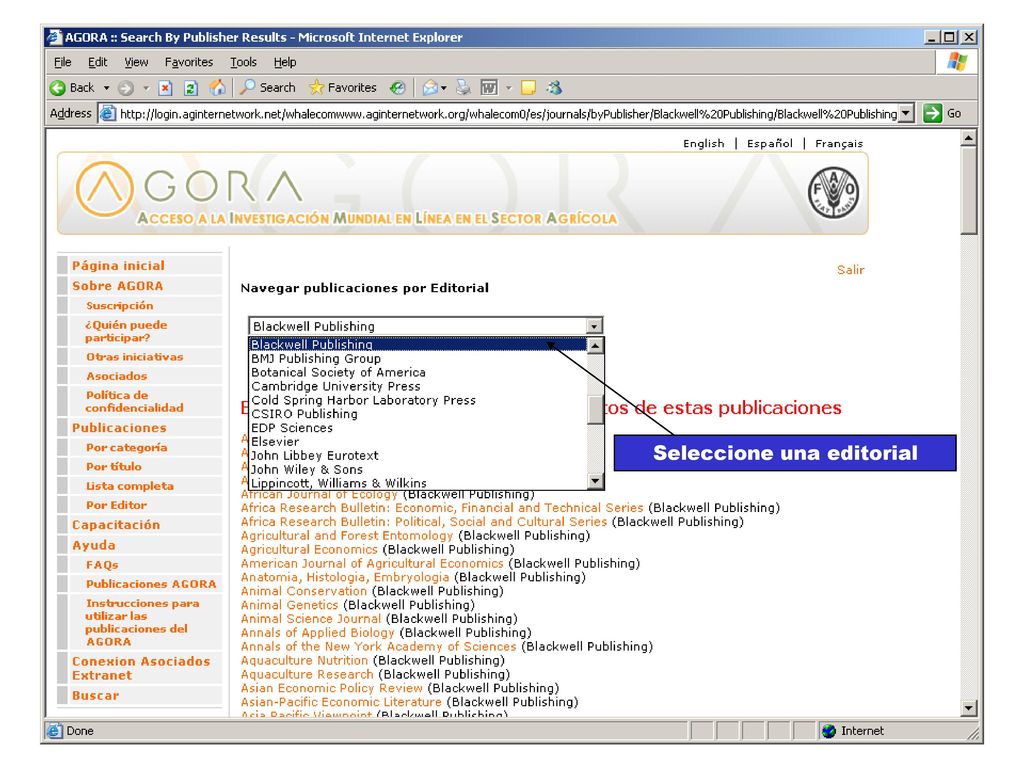Choose Cambridge University Press from the list

[x=336, y=386]
